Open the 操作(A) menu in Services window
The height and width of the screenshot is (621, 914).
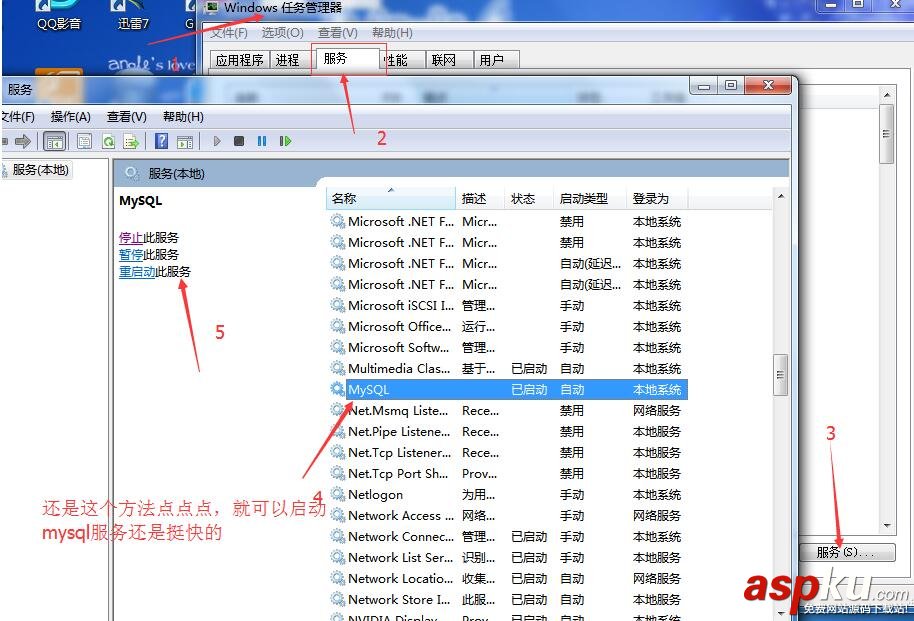pos(71,117)
